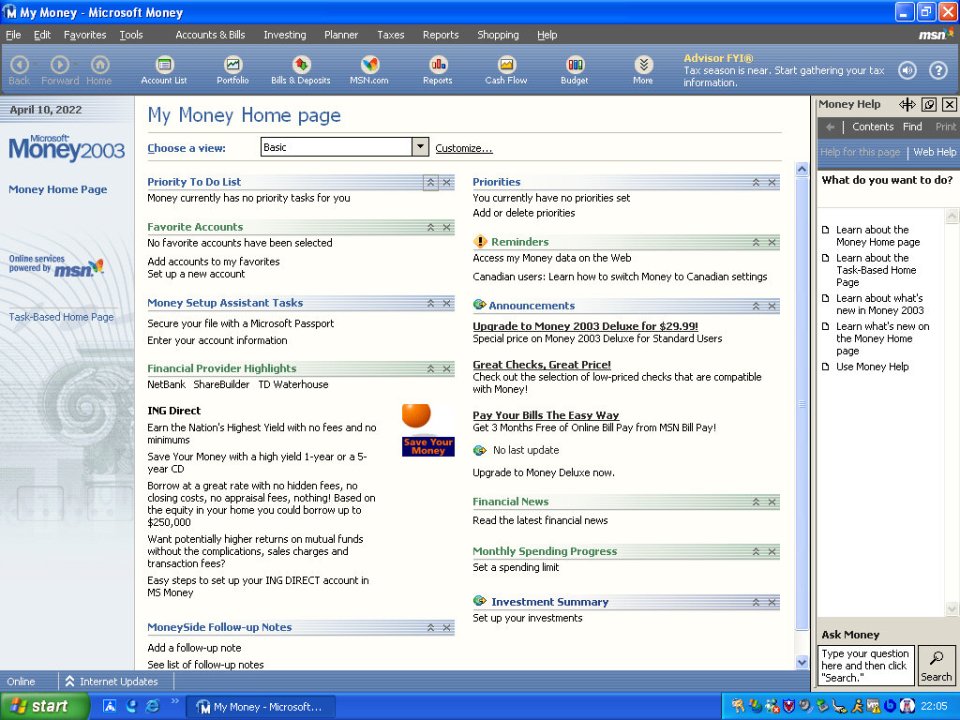
Task: Open the Planner menu
Action: (x=341, y=35)
